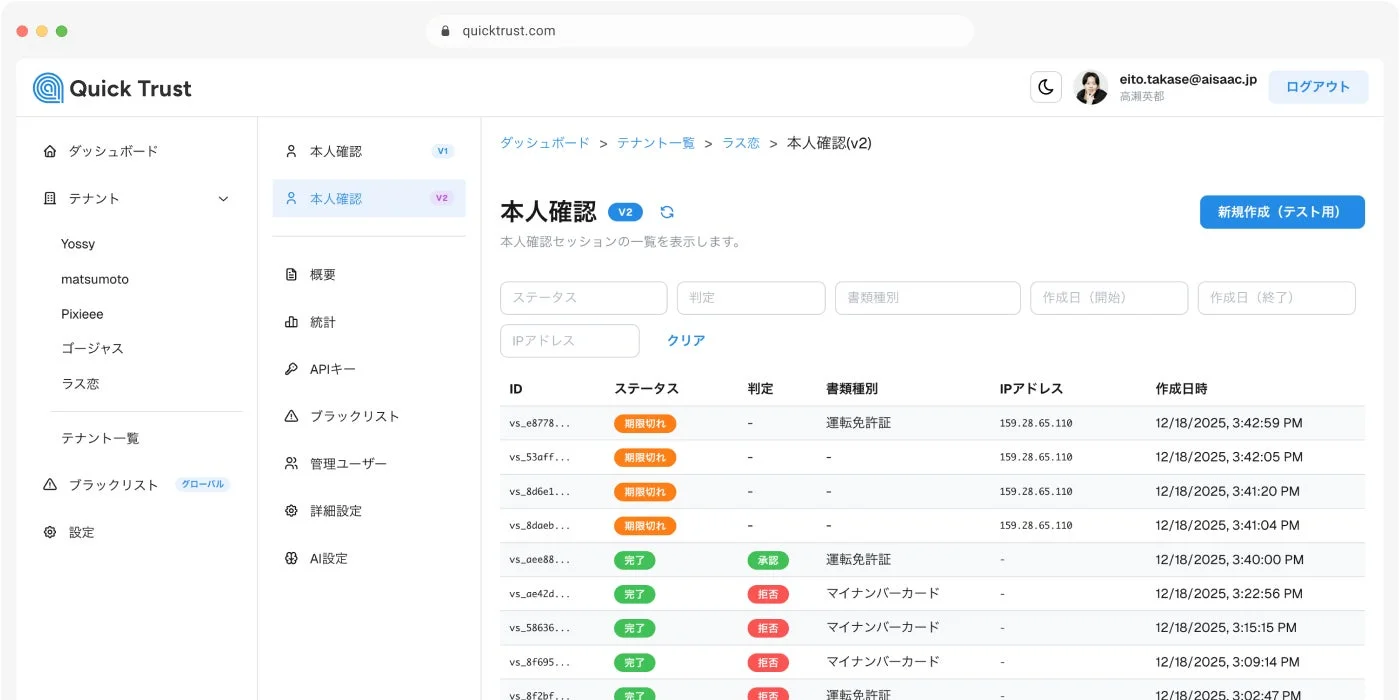Open AI設定 via the globe icon
Screen dimensions: 1400x700
[290, 558]
